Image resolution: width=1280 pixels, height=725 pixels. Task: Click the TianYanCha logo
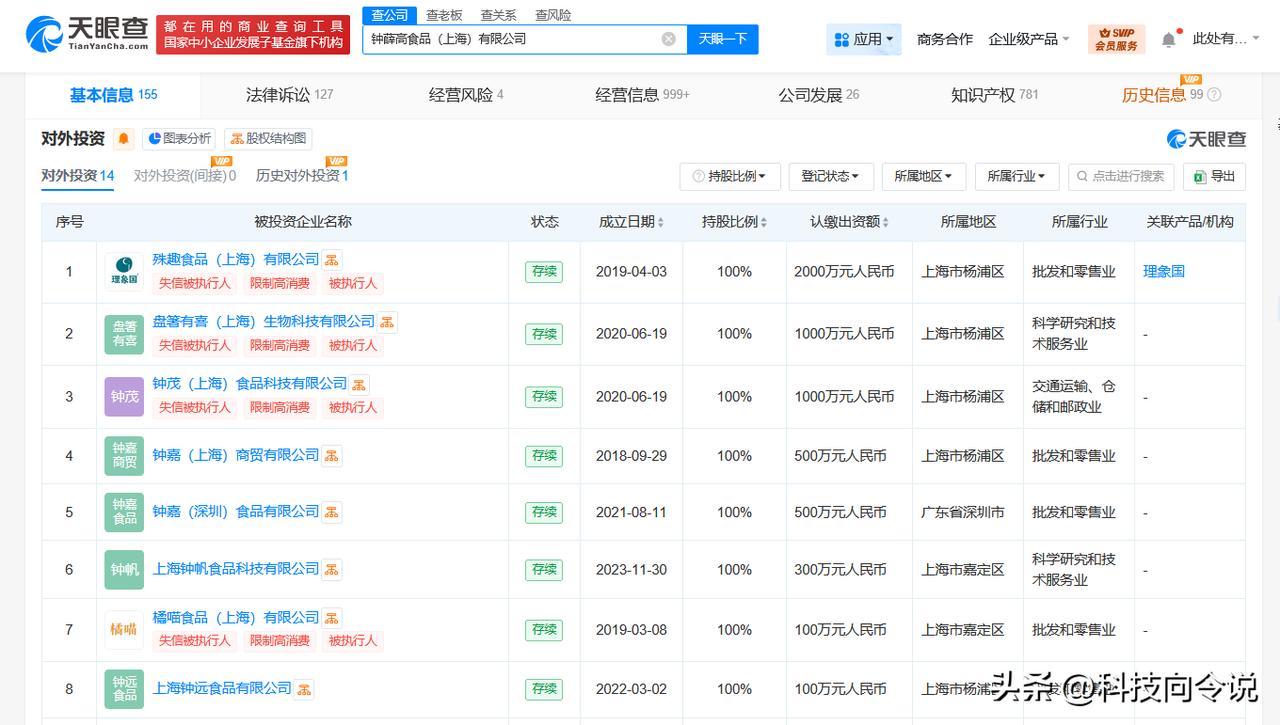tap(88, 35)
